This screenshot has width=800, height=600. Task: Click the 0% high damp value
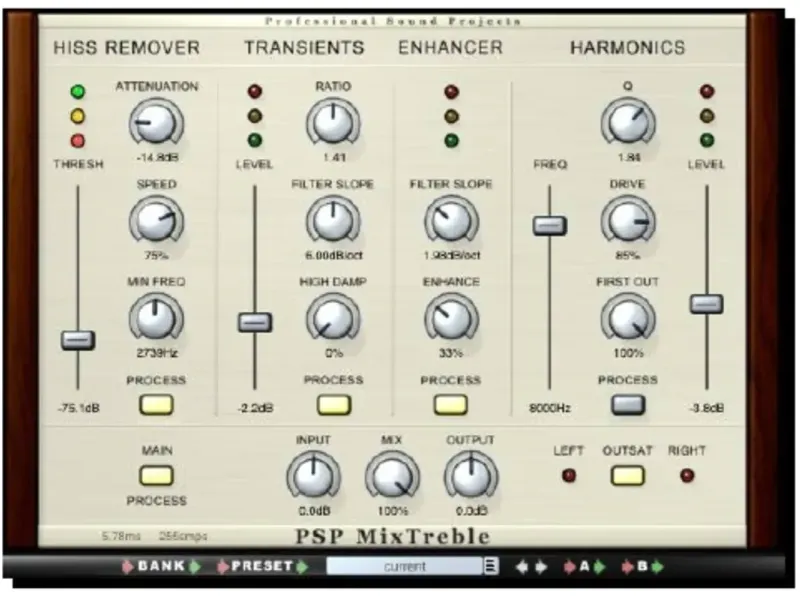click(x=334, y=353)
